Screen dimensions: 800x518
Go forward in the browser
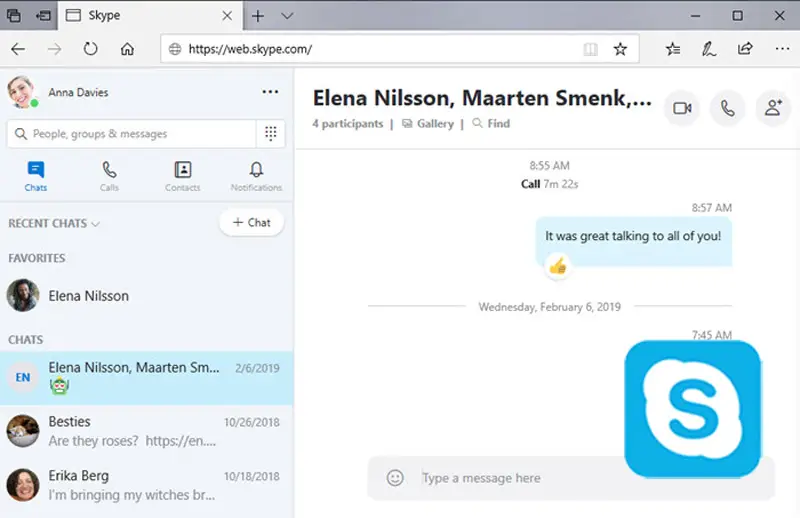pyautogui.click(x=55, y=49)
